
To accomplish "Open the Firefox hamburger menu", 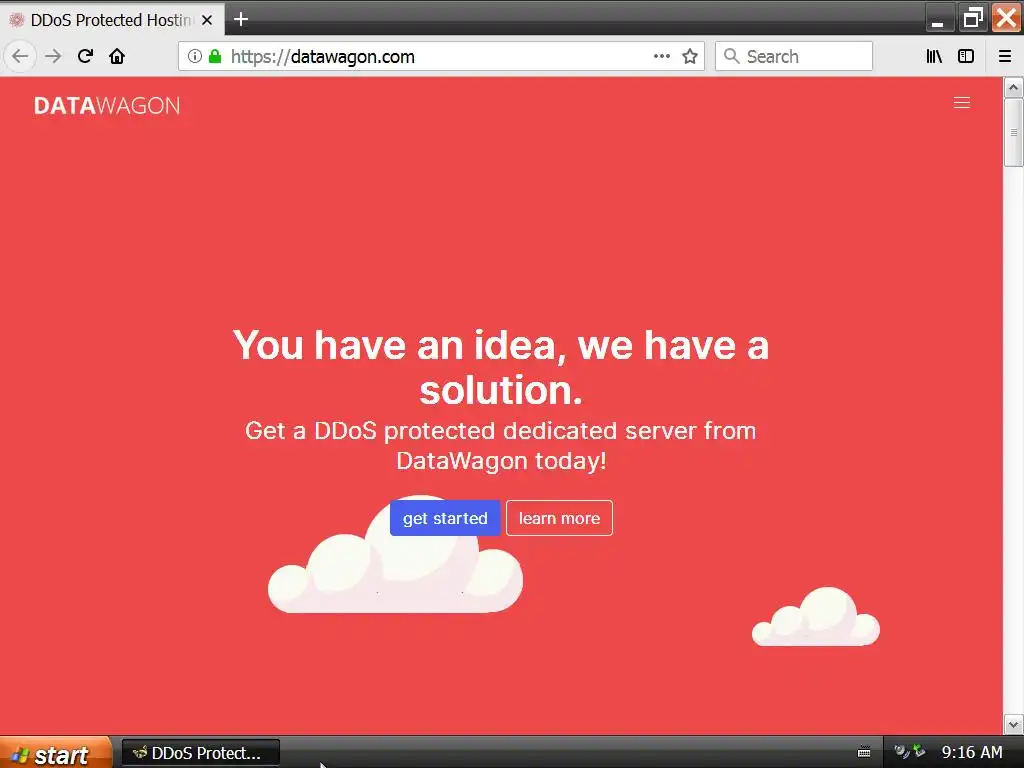I will [x=1005, y=56].
